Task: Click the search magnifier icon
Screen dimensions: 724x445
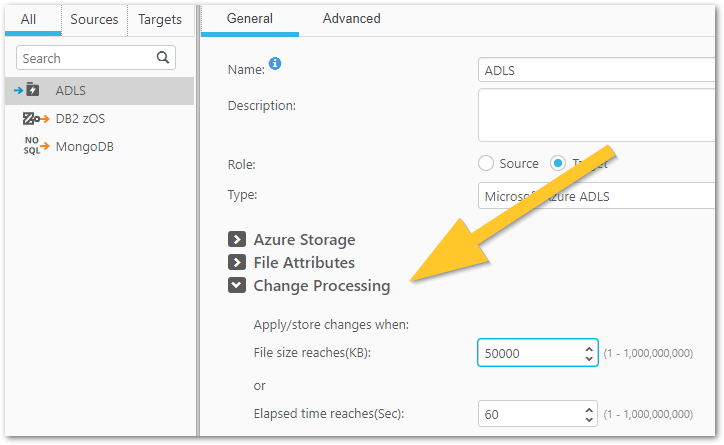Action: 164,58
